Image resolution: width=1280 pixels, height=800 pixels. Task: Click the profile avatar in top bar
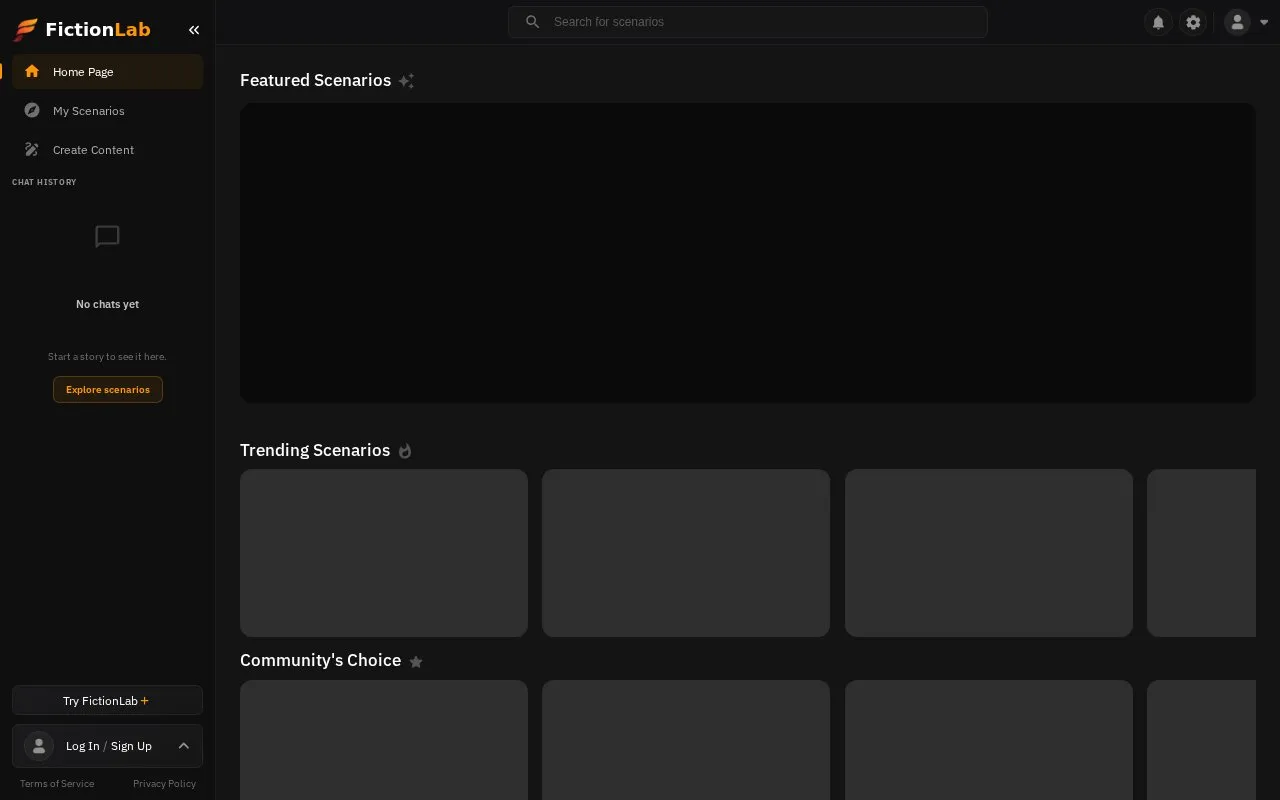[x=1237, y=22]
